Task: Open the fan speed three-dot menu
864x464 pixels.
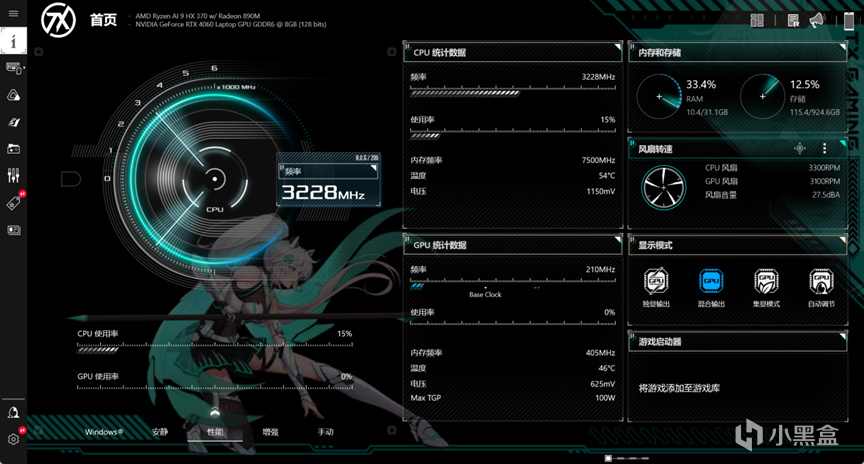Action: 824,148
